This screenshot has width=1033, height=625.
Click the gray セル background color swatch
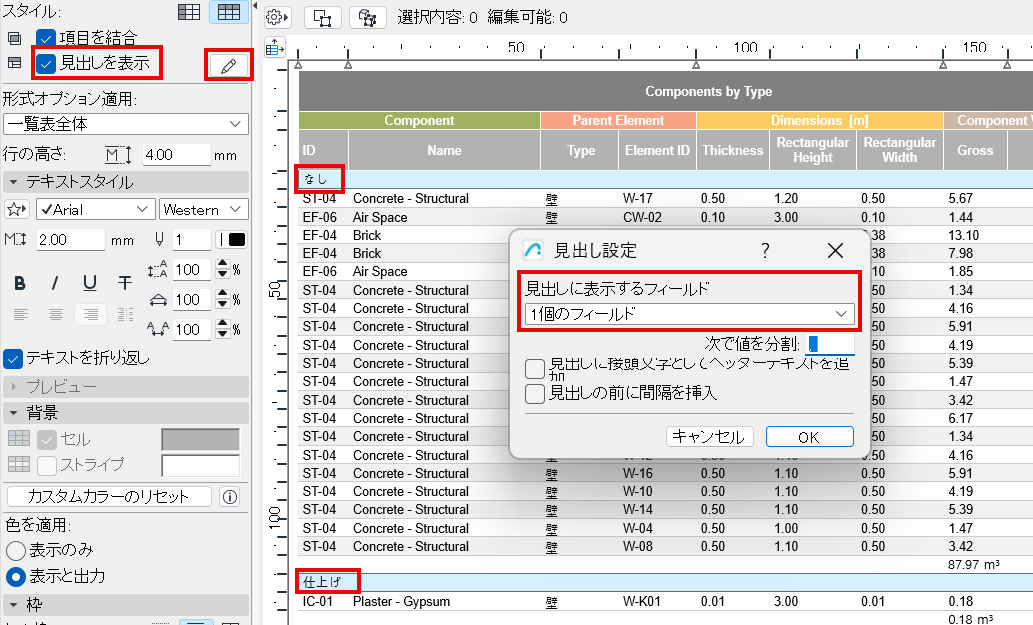200,440
